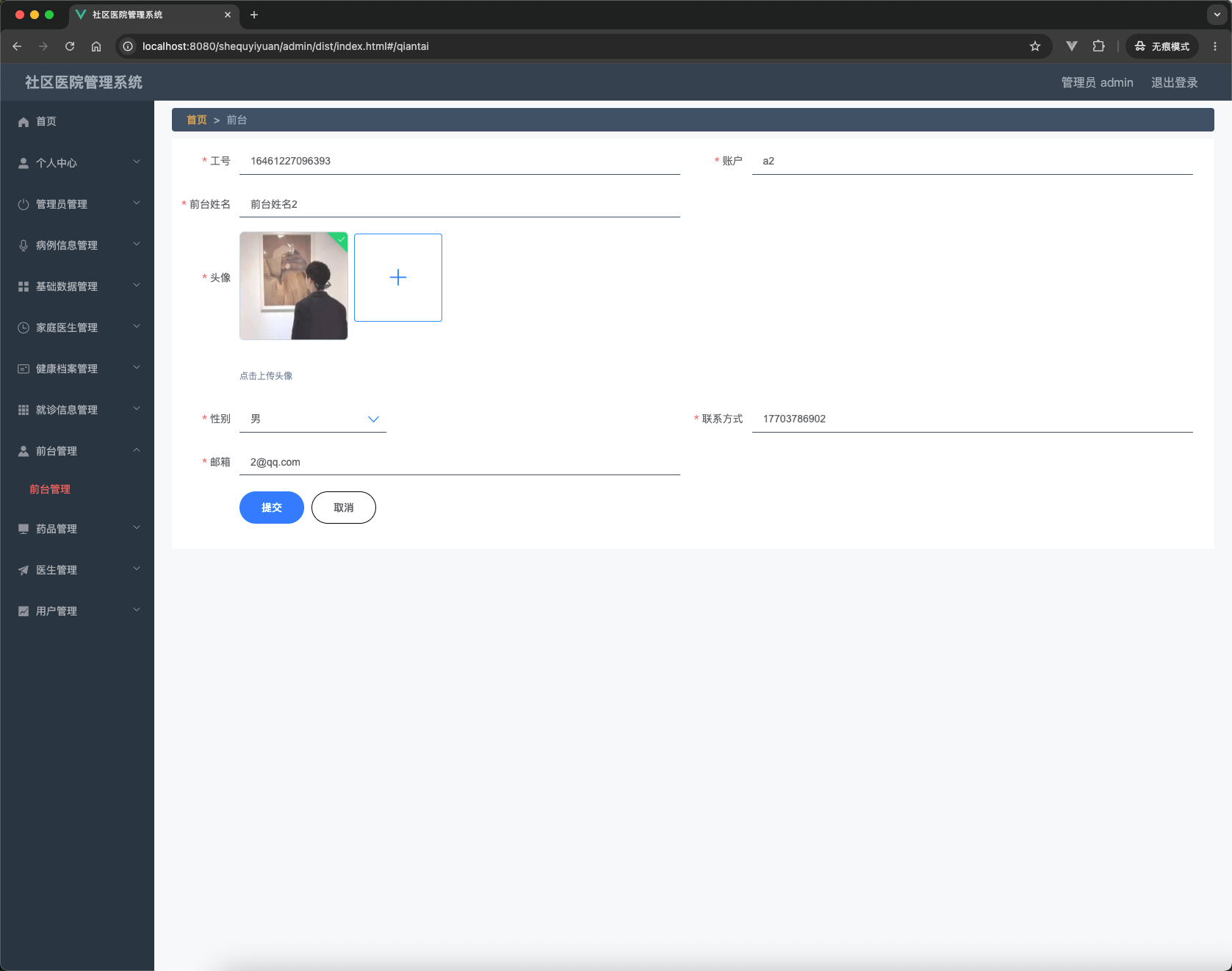Image resolution: width=1232 pixels, height=971 pixels.
Task: Click the 首页 breadcrumb link
Action: [x=197, y=120]
